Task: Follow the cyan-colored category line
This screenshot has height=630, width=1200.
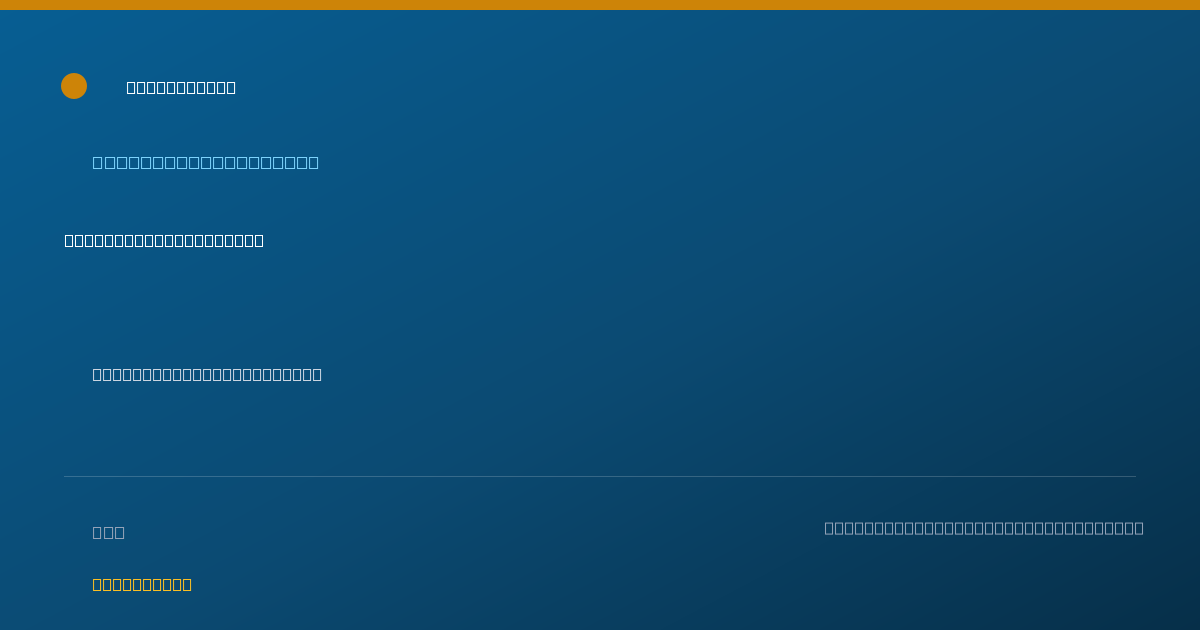Action: (x=206, y=162)
